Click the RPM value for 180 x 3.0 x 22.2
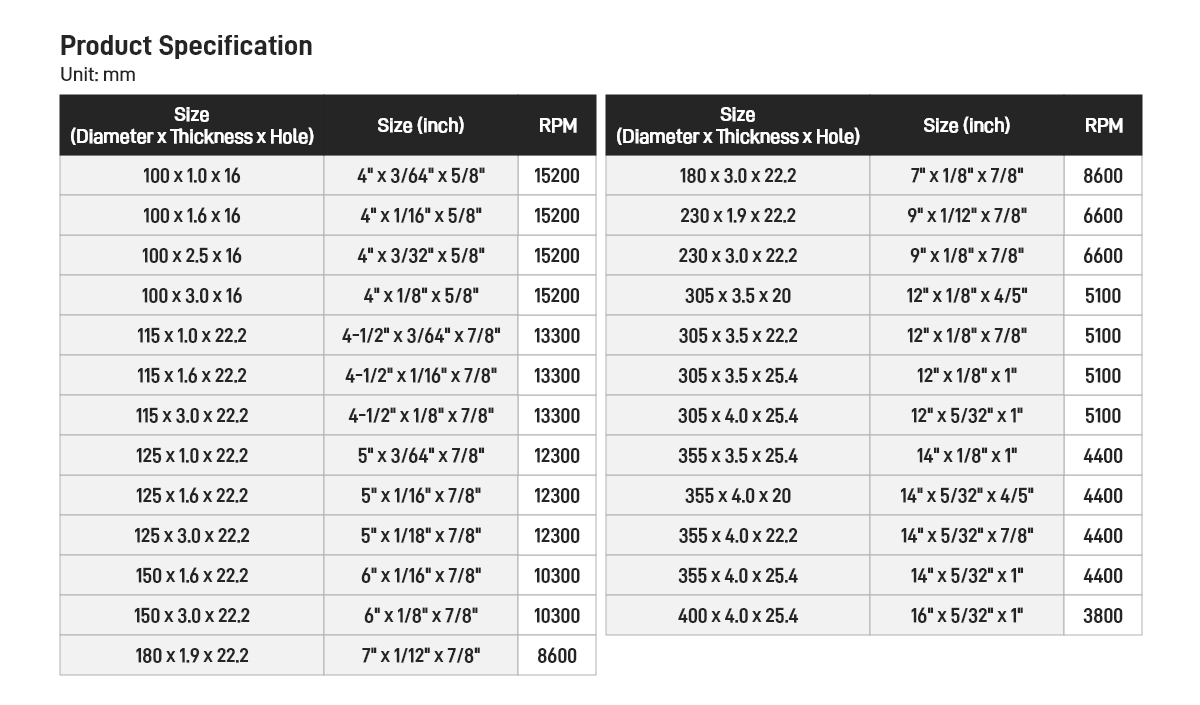 1103,176
